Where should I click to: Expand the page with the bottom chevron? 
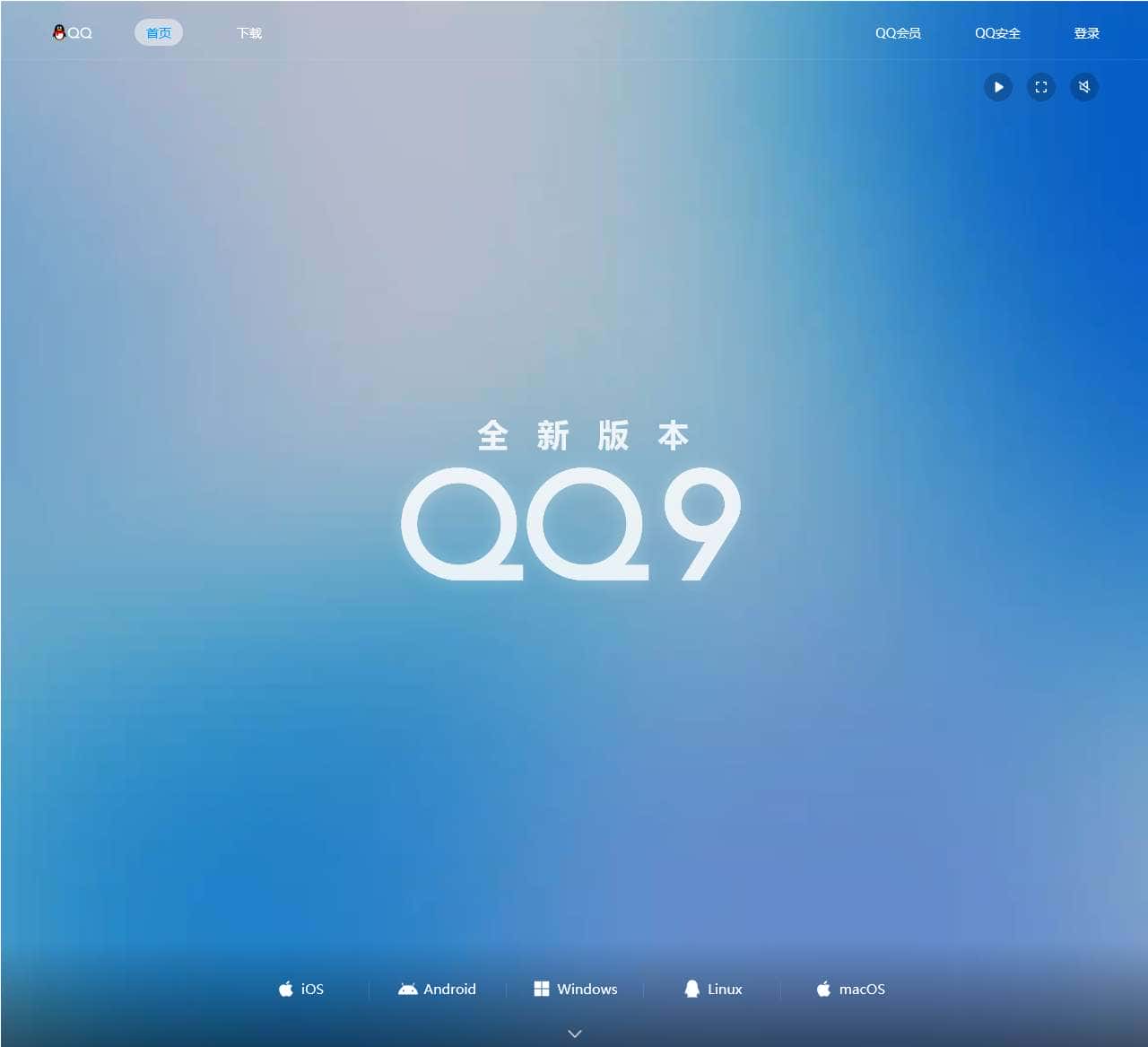(x=574, y=1034)
